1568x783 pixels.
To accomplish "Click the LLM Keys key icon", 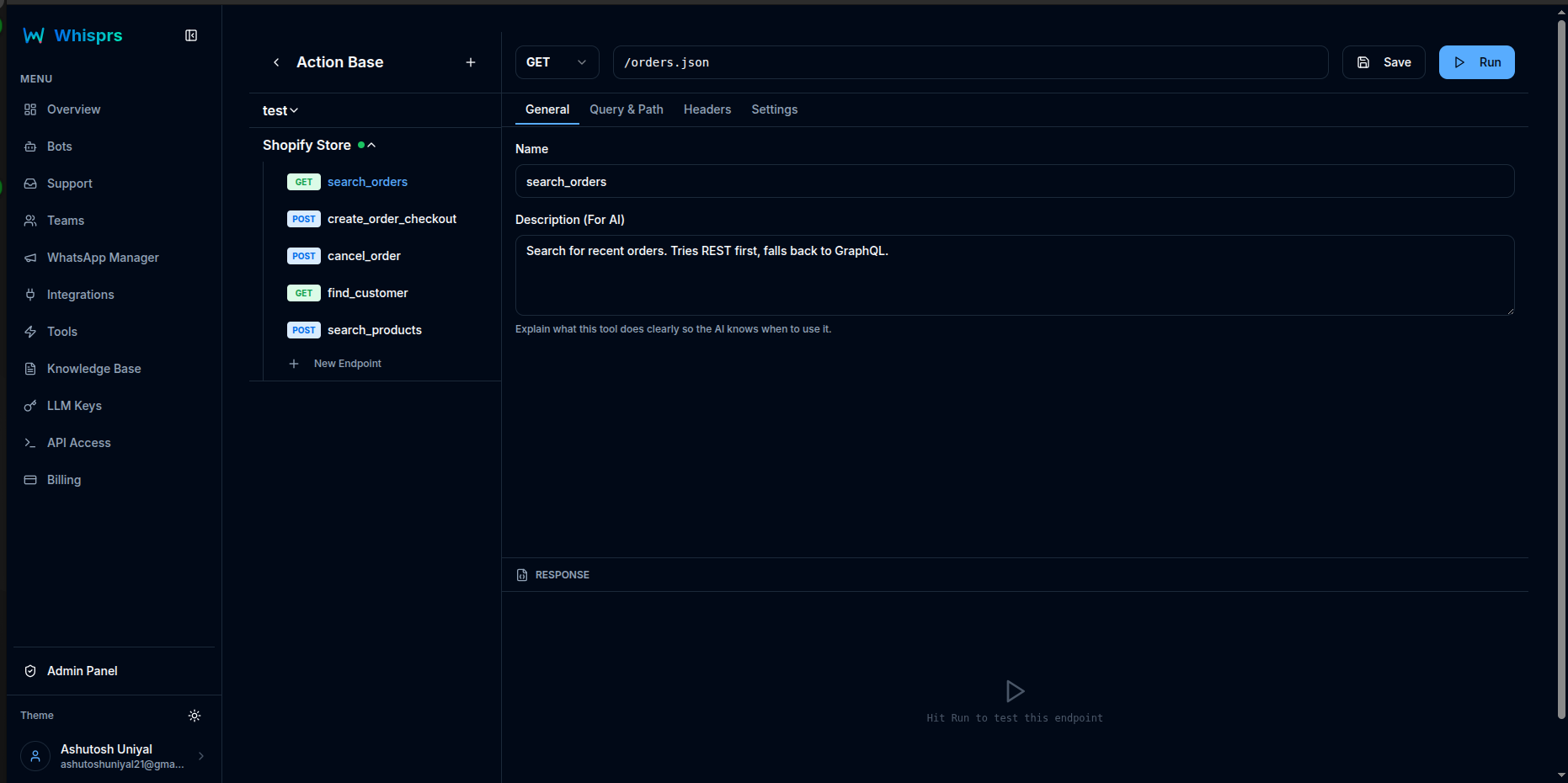I will [x=30, y=406].
